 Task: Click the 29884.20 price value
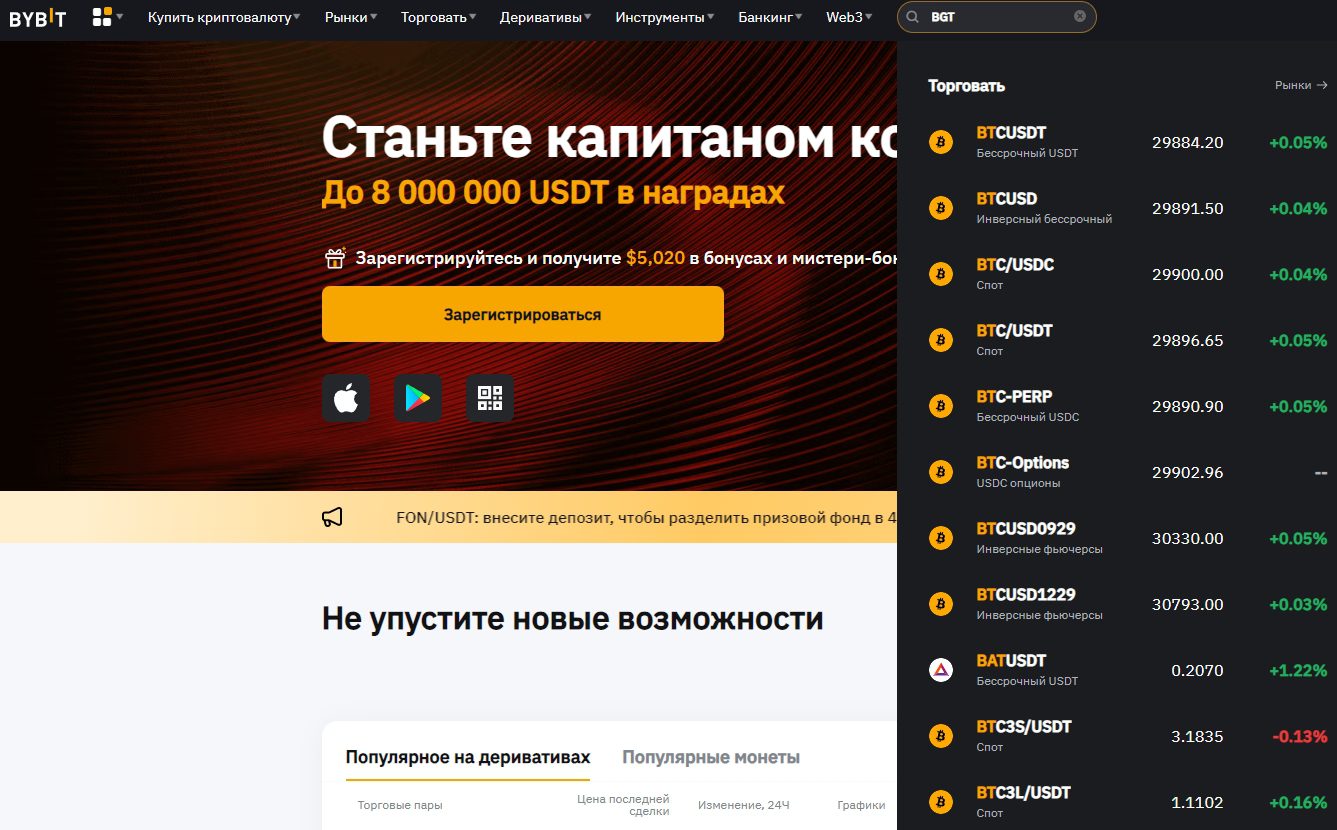click(1187, 143)
